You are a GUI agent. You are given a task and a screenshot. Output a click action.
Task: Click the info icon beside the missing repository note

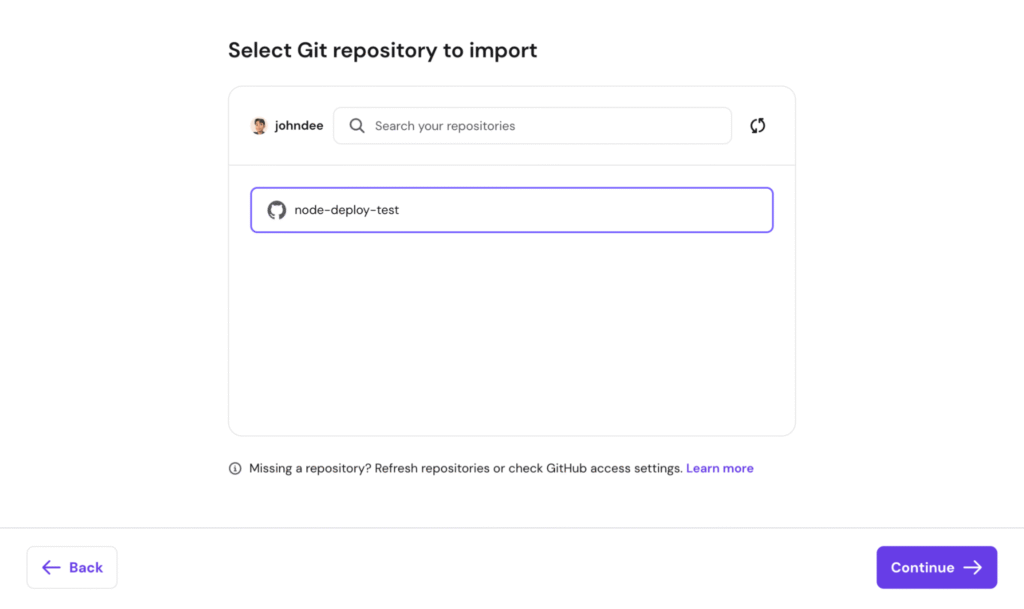(235, 468)
